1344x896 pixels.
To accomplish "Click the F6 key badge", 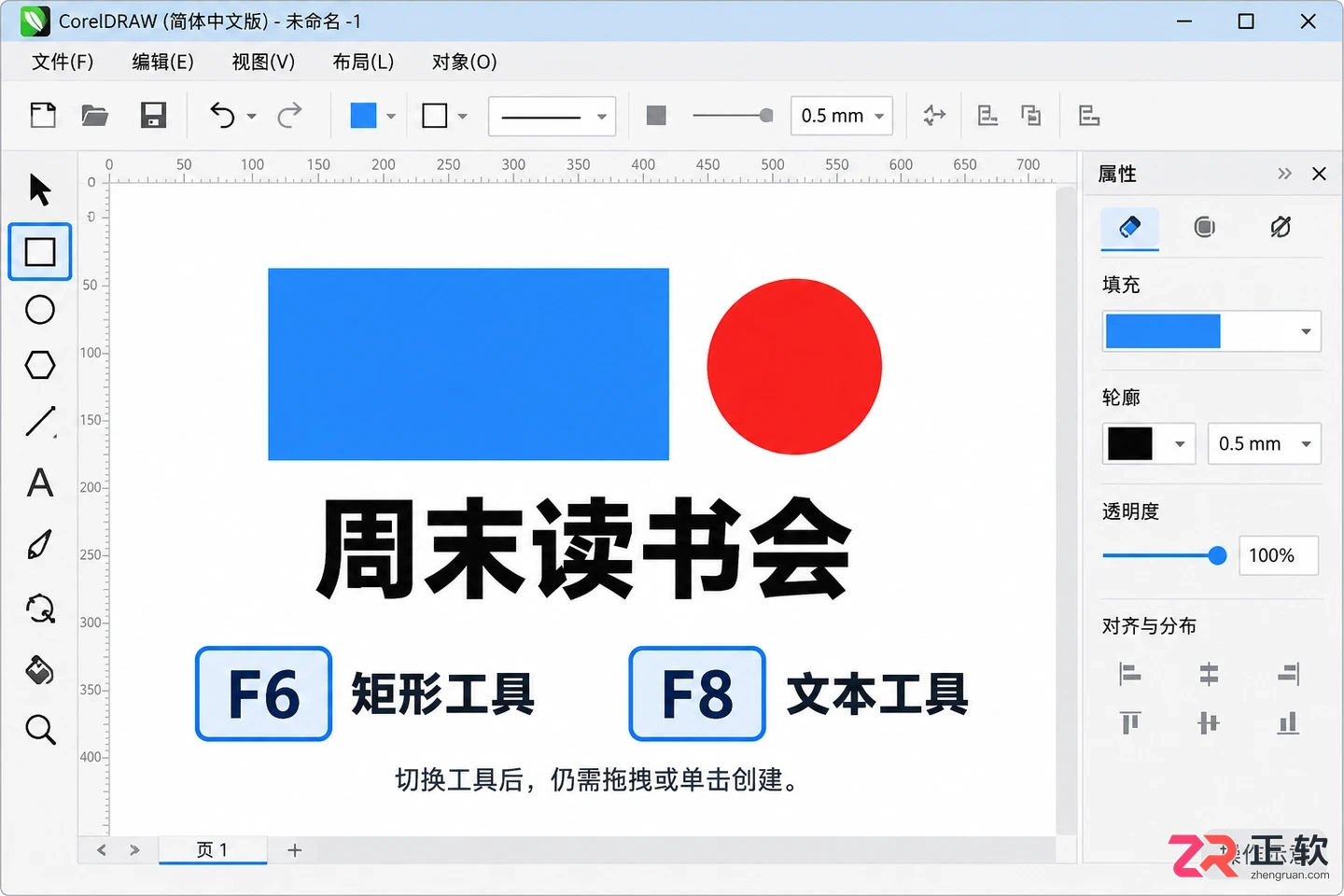I will tap(264, 693).
